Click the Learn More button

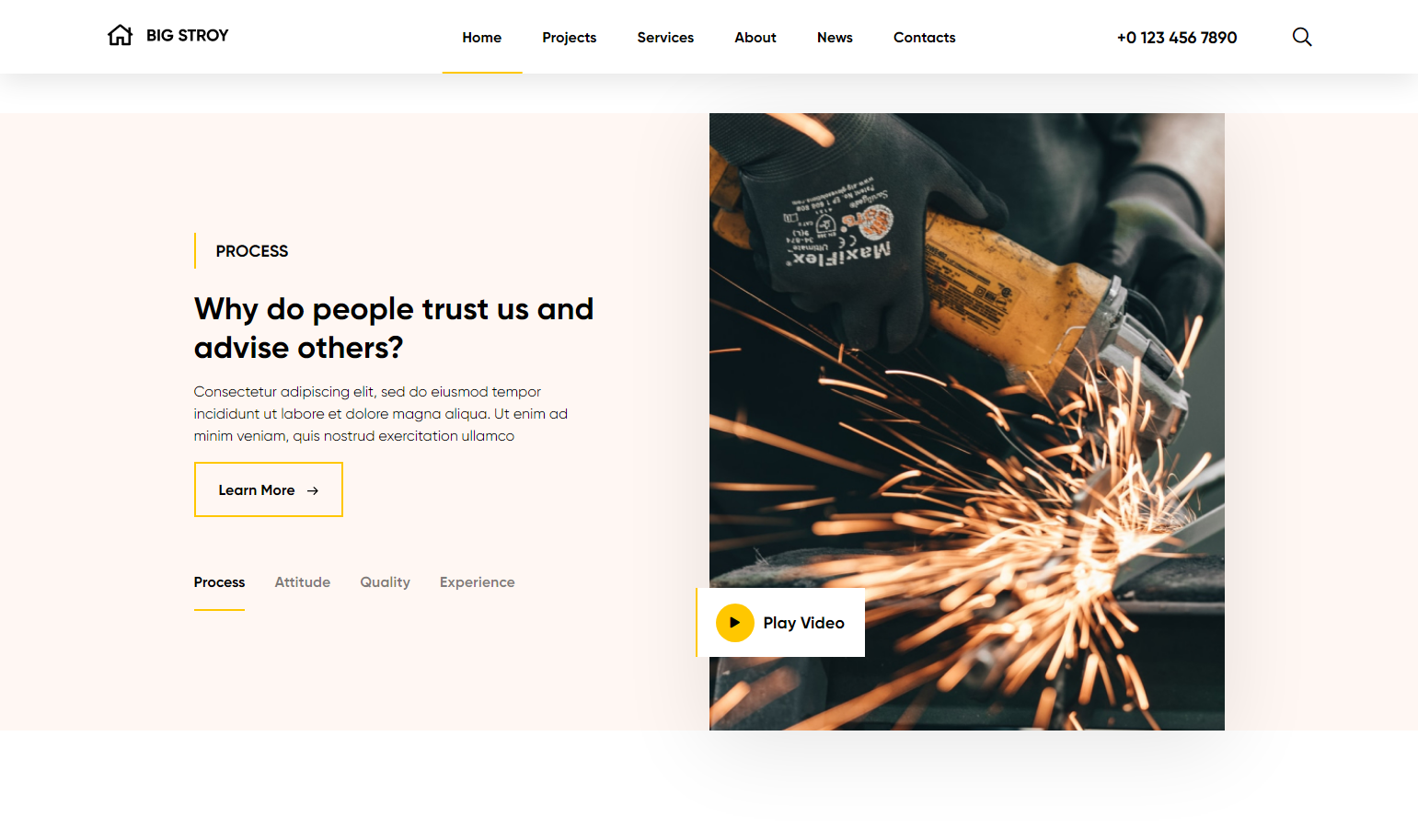point(269,489)
